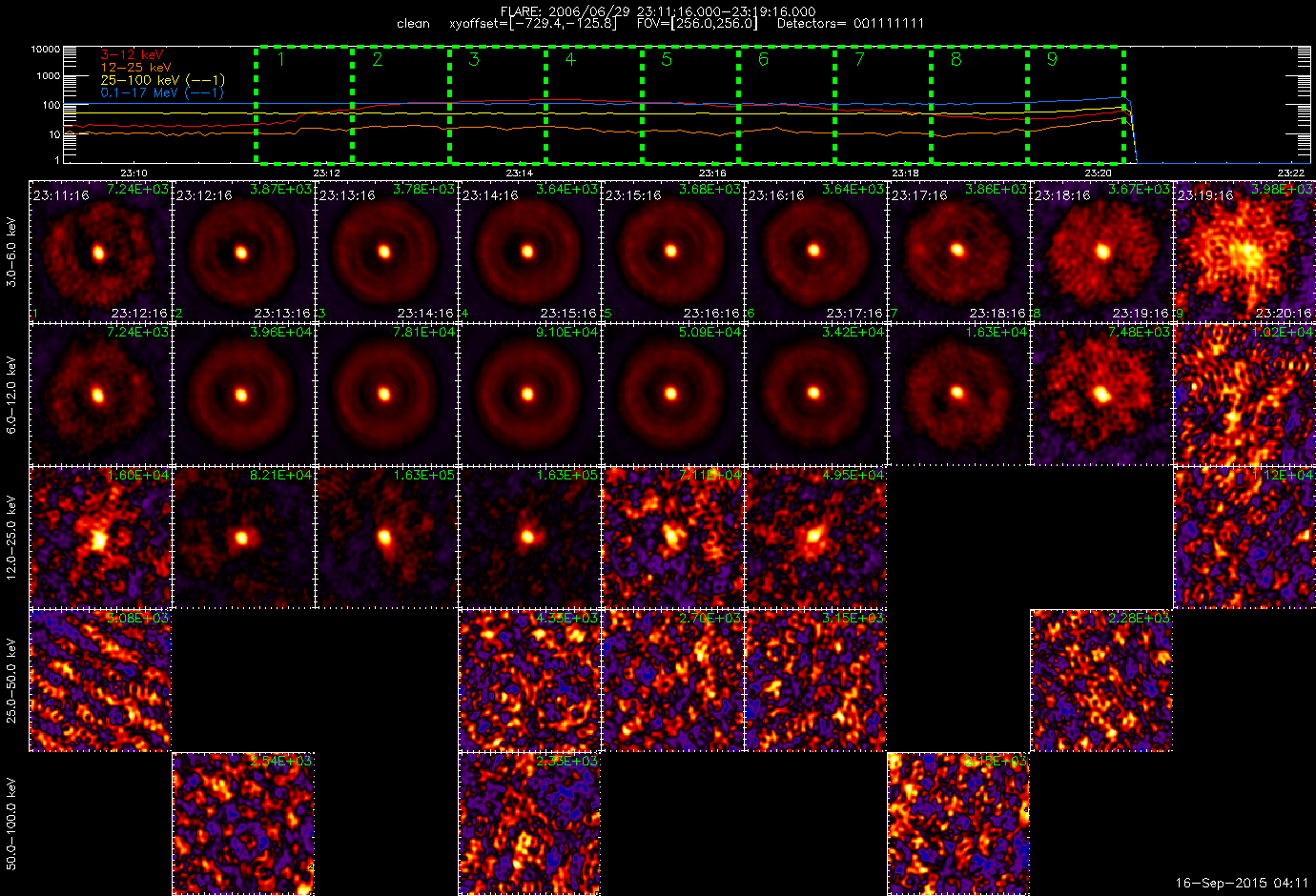Open the 6.0-12.0 keV image labeled 9.10E+04
This screenshot has width=1316, height=896.
point(530,395)
